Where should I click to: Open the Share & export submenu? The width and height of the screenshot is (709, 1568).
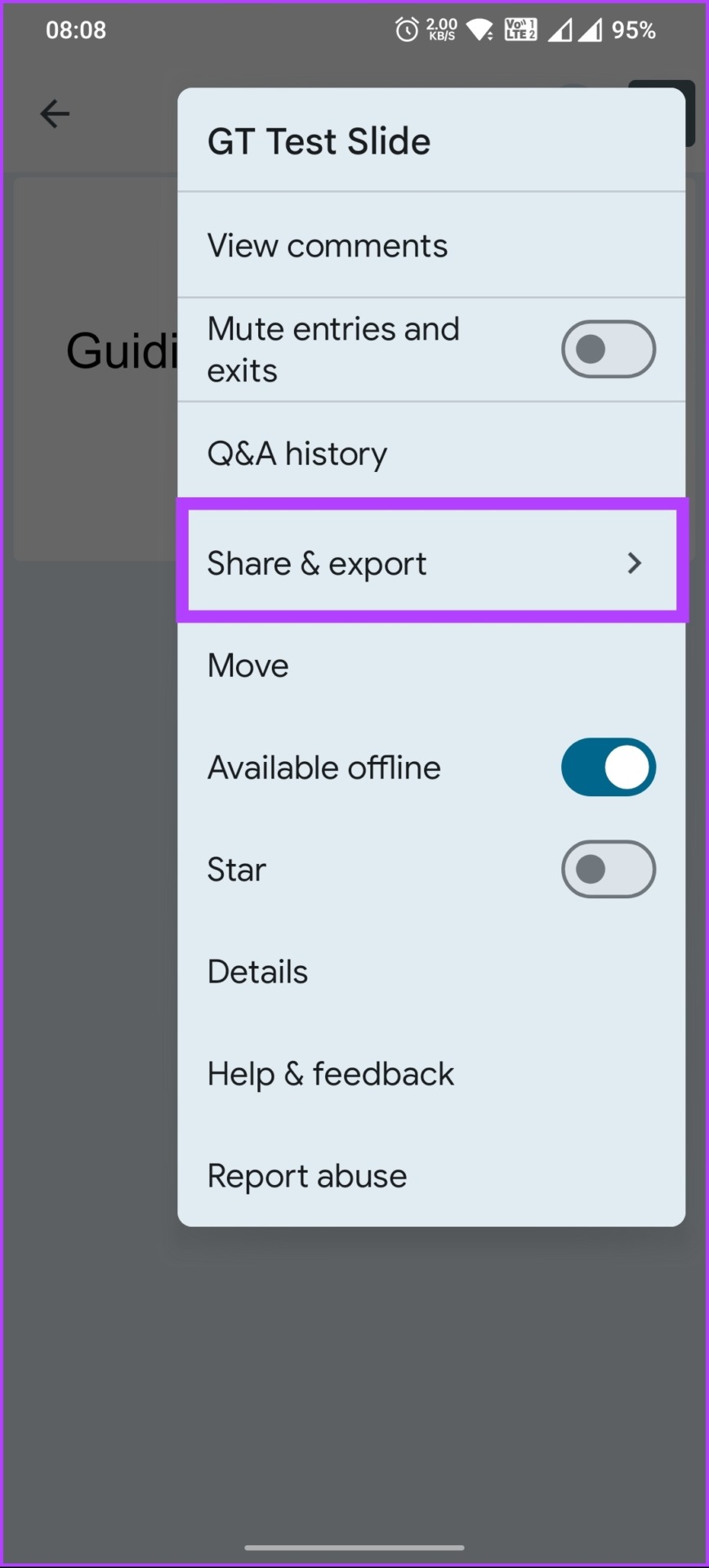coord(432,563)
